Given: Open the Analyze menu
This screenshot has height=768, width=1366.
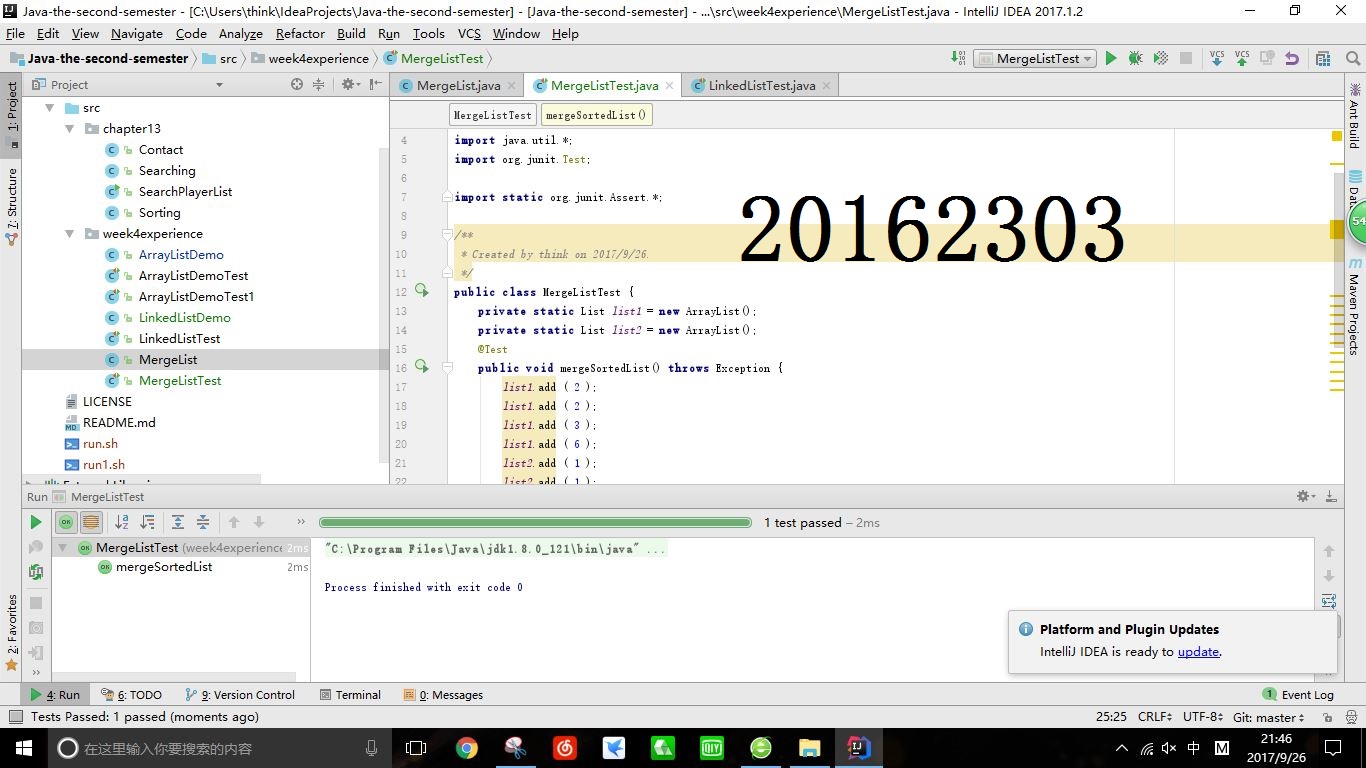Looking at the screenshot, I should pos(241,33).
